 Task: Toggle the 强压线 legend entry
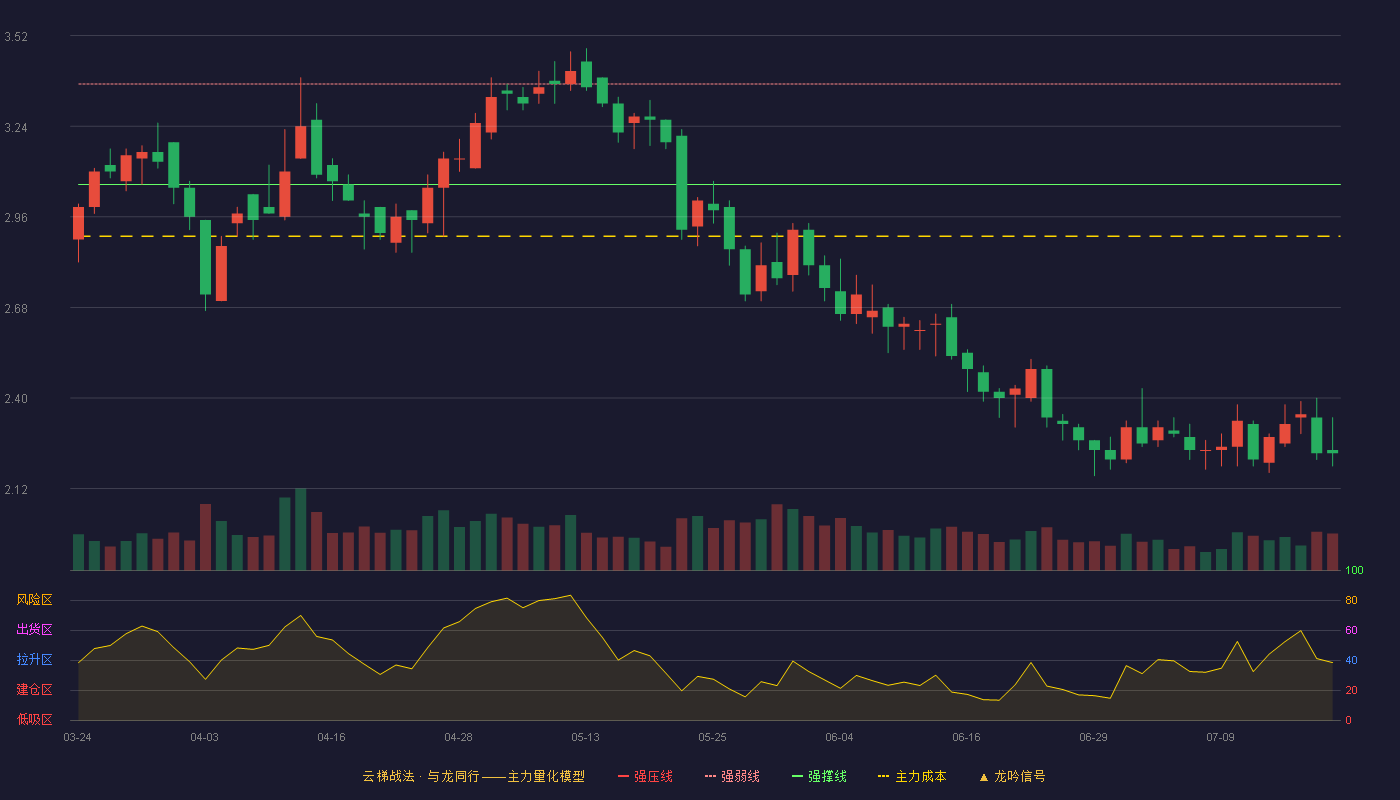pos(645,776)
